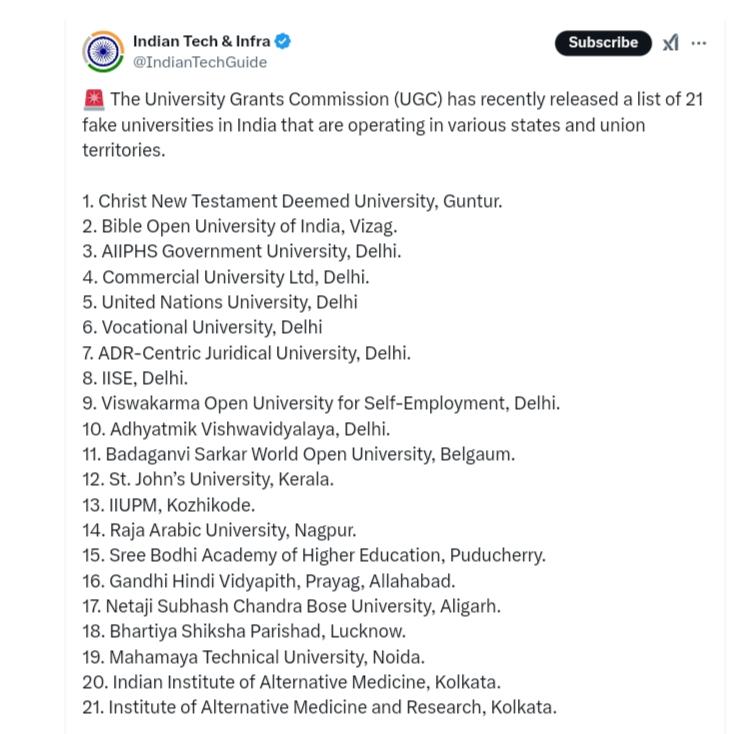Click the Badaganvi Sarkar World Open University line
Screen dimensions: 738x734
click(x=299, y=454)
